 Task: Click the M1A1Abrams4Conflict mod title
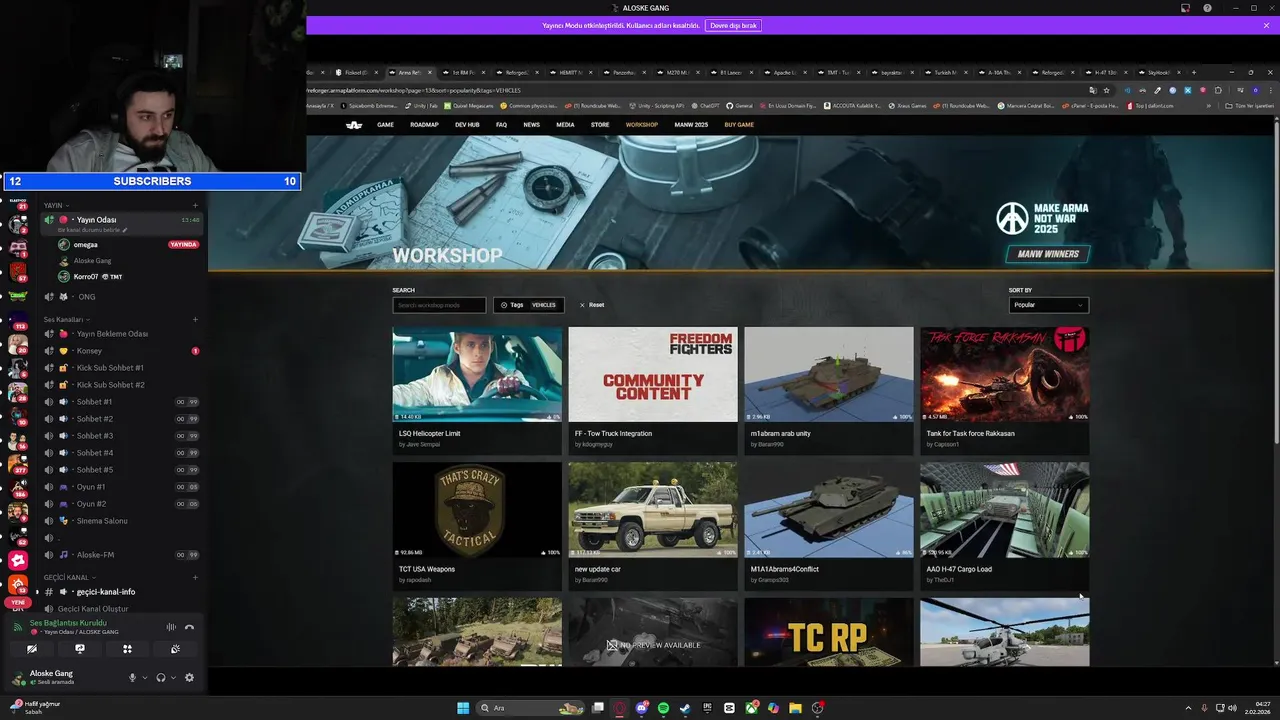coord(785,569)
